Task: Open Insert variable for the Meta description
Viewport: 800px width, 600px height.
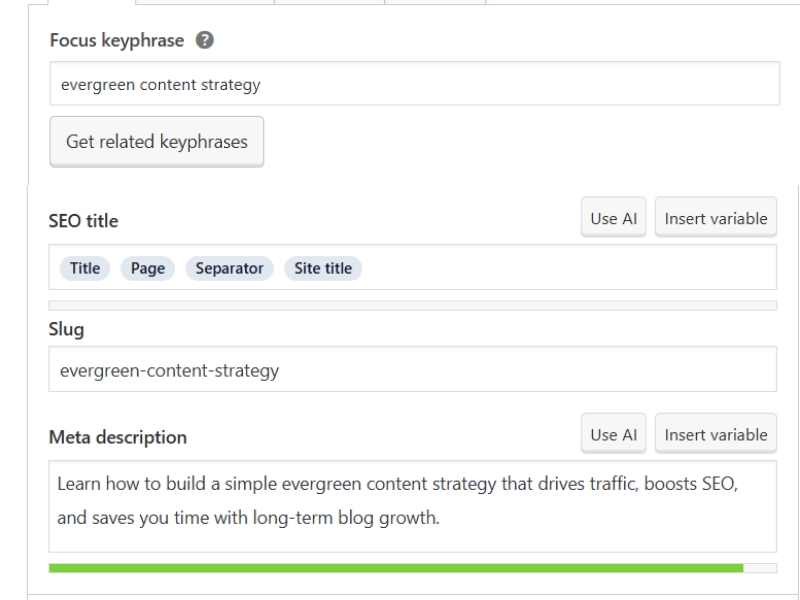Action: click(716, 434)
